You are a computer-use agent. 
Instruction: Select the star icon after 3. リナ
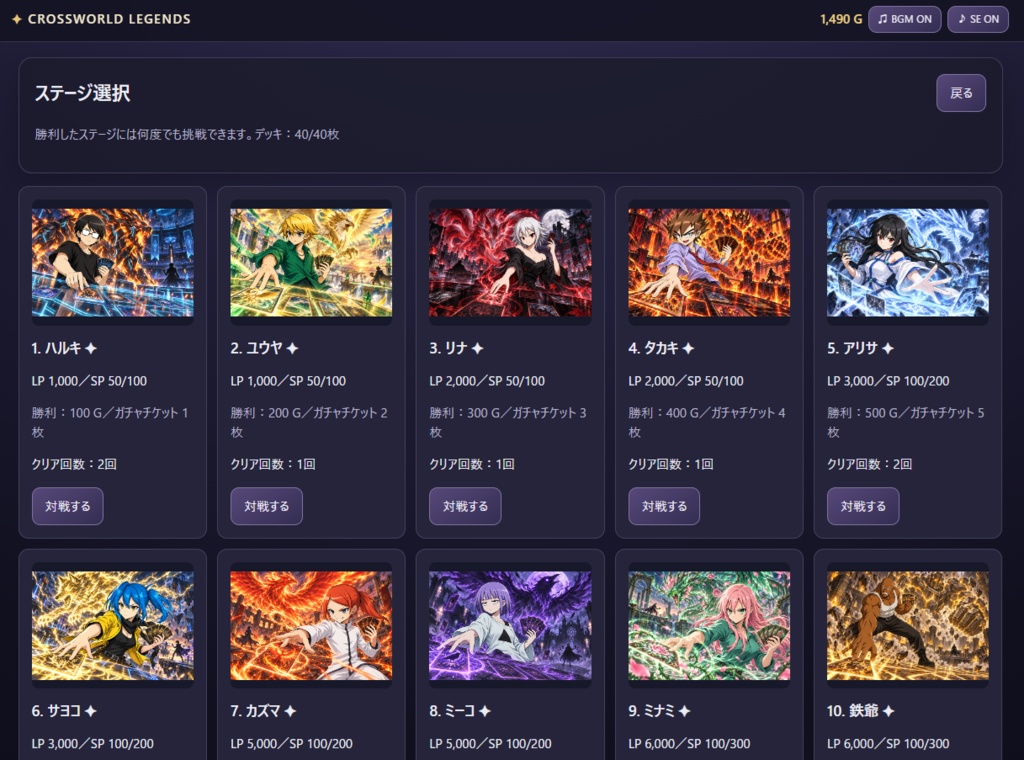(477, 349)
